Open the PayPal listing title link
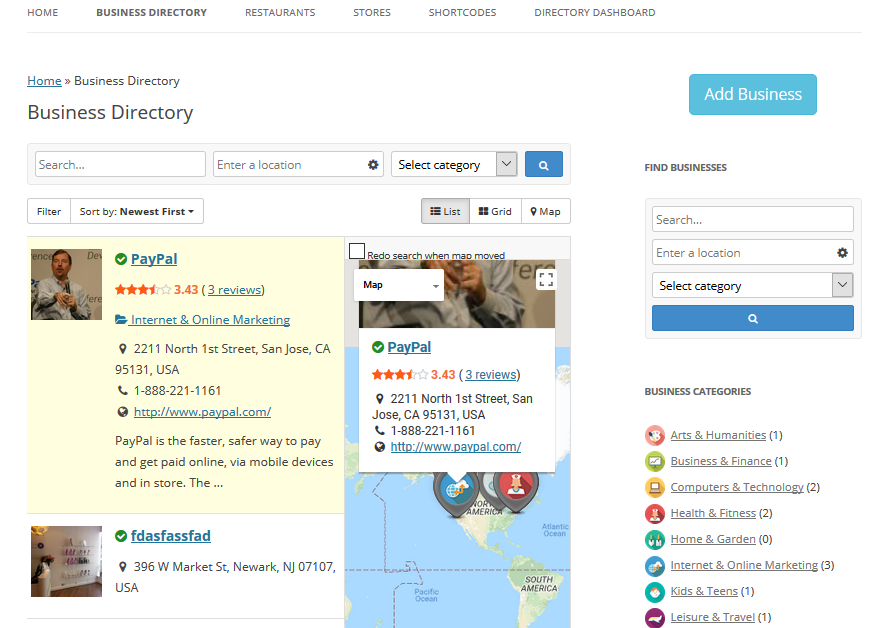 [153, 259]
